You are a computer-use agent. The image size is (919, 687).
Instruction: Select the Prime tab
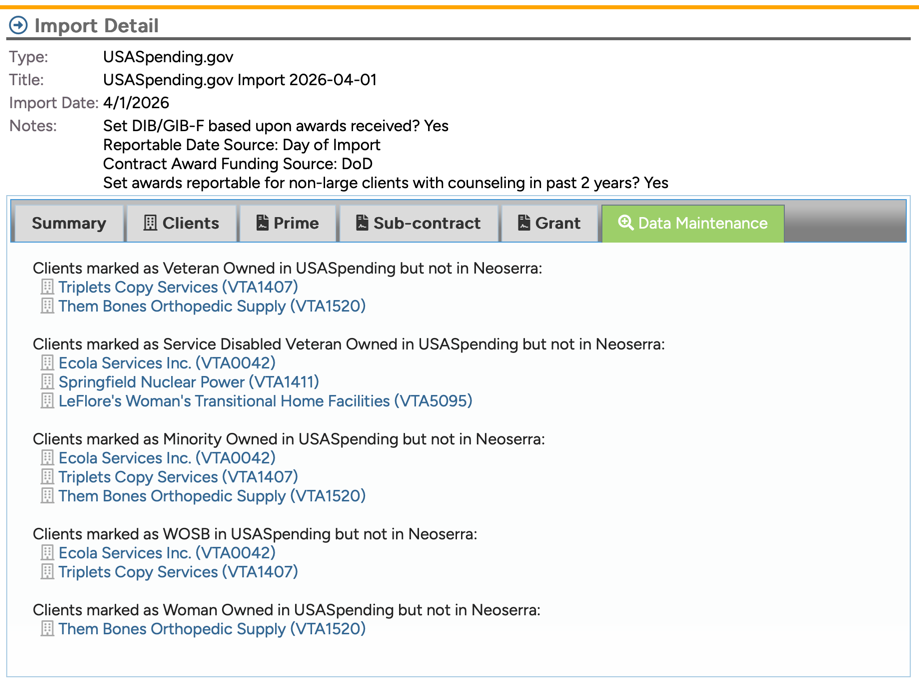[x=287, y=223]
